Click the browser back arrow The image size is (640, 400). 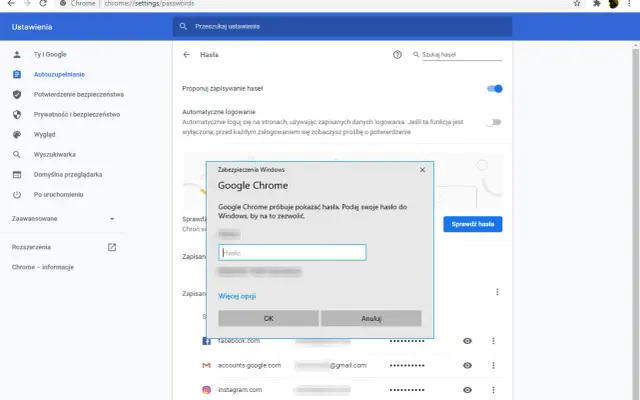11,3
